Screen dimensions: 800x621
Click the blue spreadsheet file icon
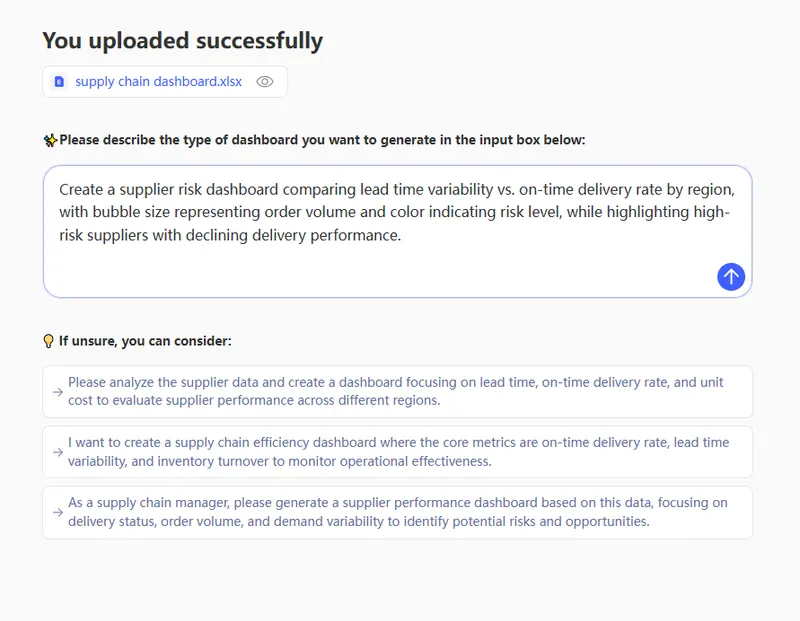coord(59,82)
